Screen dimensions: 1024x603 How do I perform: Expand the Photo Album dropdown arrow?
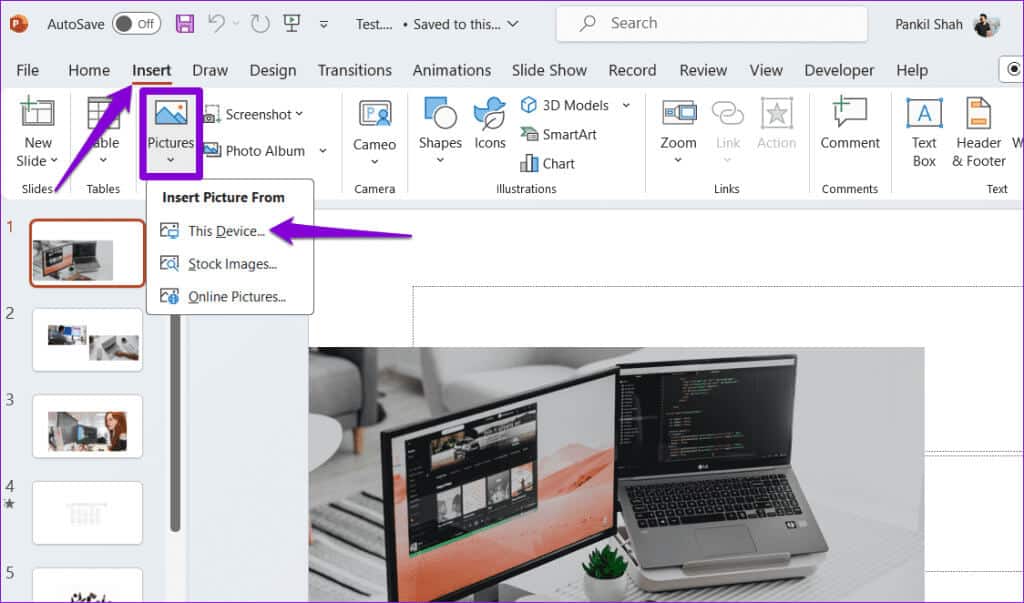tap(323, 151)
